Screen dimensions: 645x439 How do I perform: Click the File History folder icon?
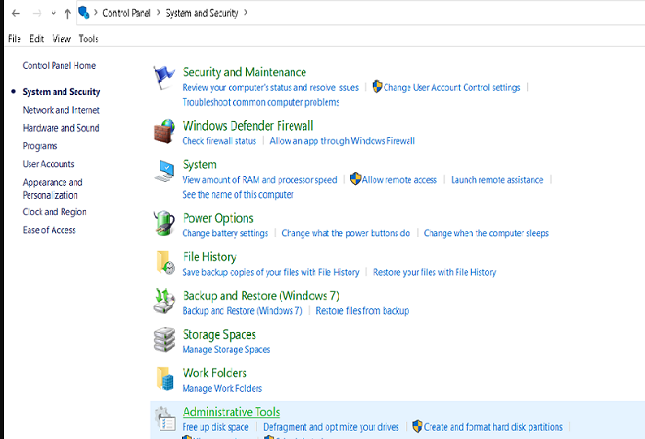click(x=165, y=262)
